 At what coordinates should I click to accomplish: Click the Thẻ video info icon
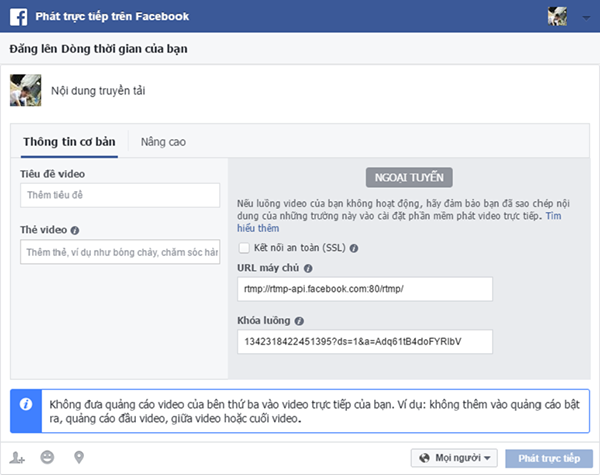(75, 230)
